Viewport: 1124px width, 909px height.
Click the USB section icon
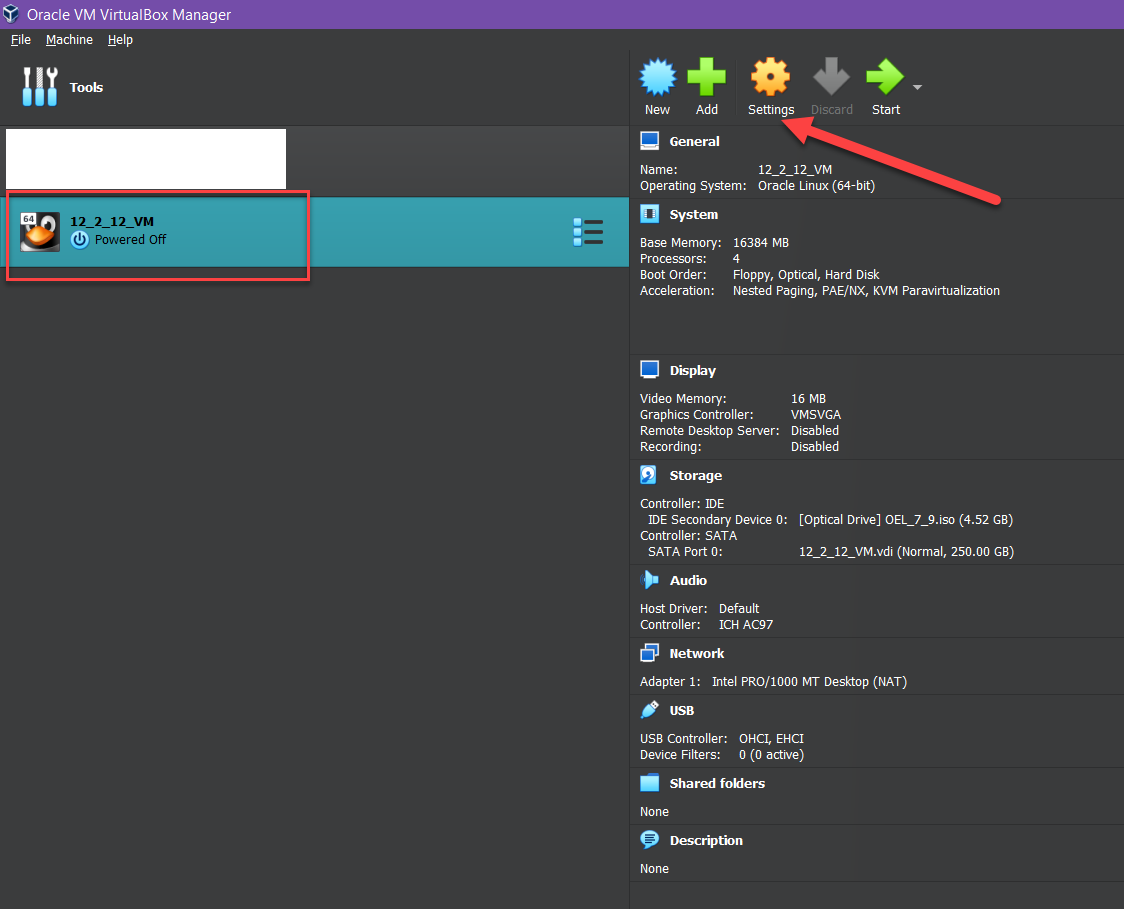pyautogui.click(x=650, y=710)
